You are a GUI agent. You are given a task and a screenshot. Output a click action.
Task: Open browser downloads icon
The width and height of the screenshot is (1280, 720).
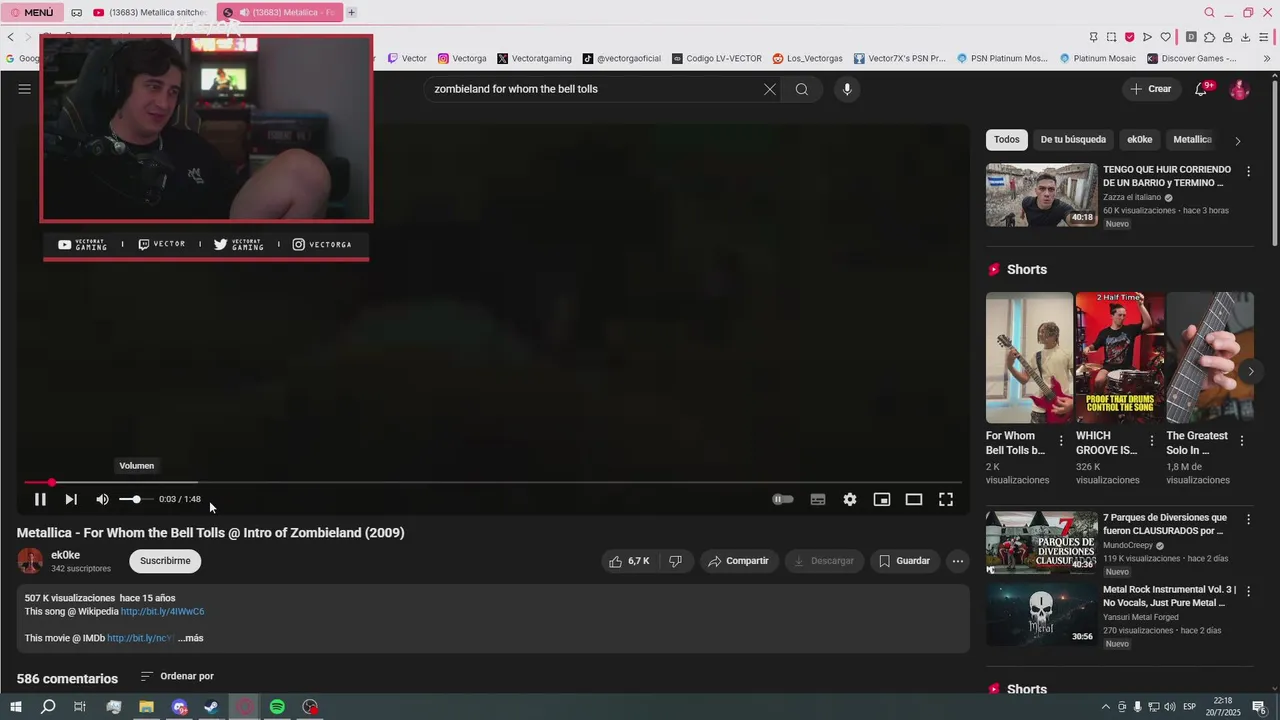[x=1245, y=37]
